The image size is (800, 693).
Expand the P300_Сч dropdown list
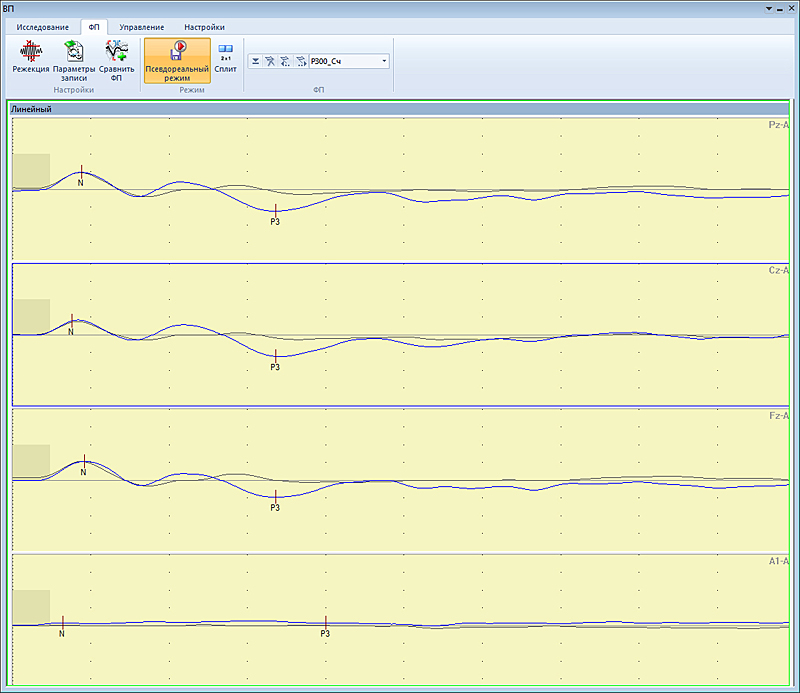point(384,61)
